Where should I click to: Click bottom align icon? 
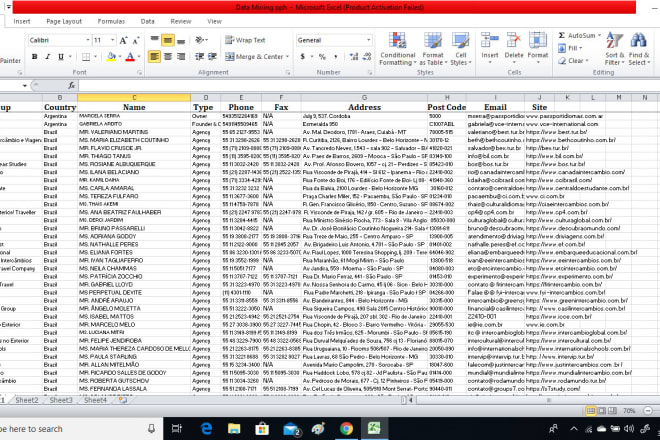pos(181,40)
